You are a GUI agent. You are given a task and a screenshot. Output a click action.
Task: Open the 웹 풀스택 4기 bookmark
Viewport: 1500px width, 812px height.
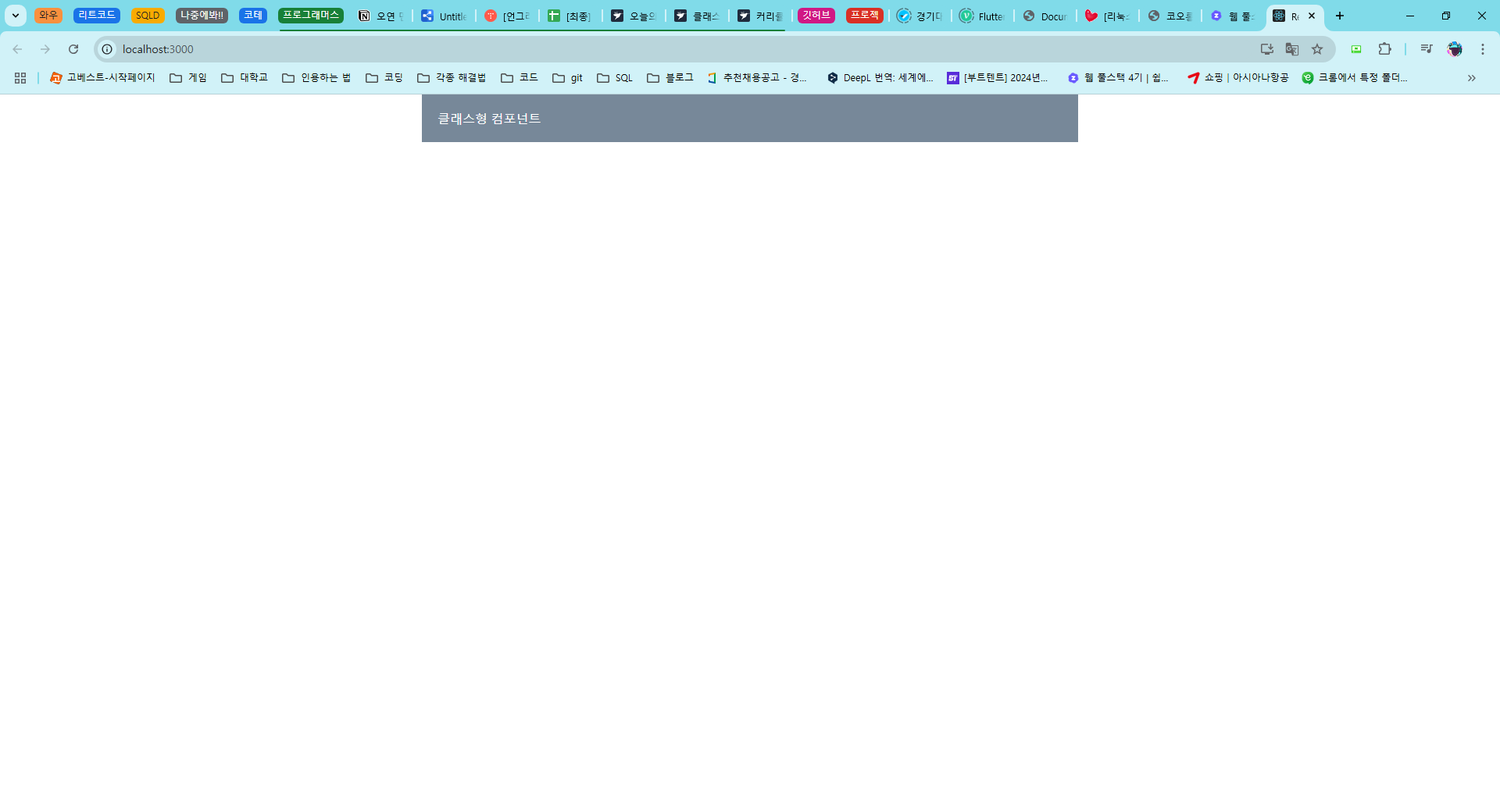click(x=1119, y=78)
